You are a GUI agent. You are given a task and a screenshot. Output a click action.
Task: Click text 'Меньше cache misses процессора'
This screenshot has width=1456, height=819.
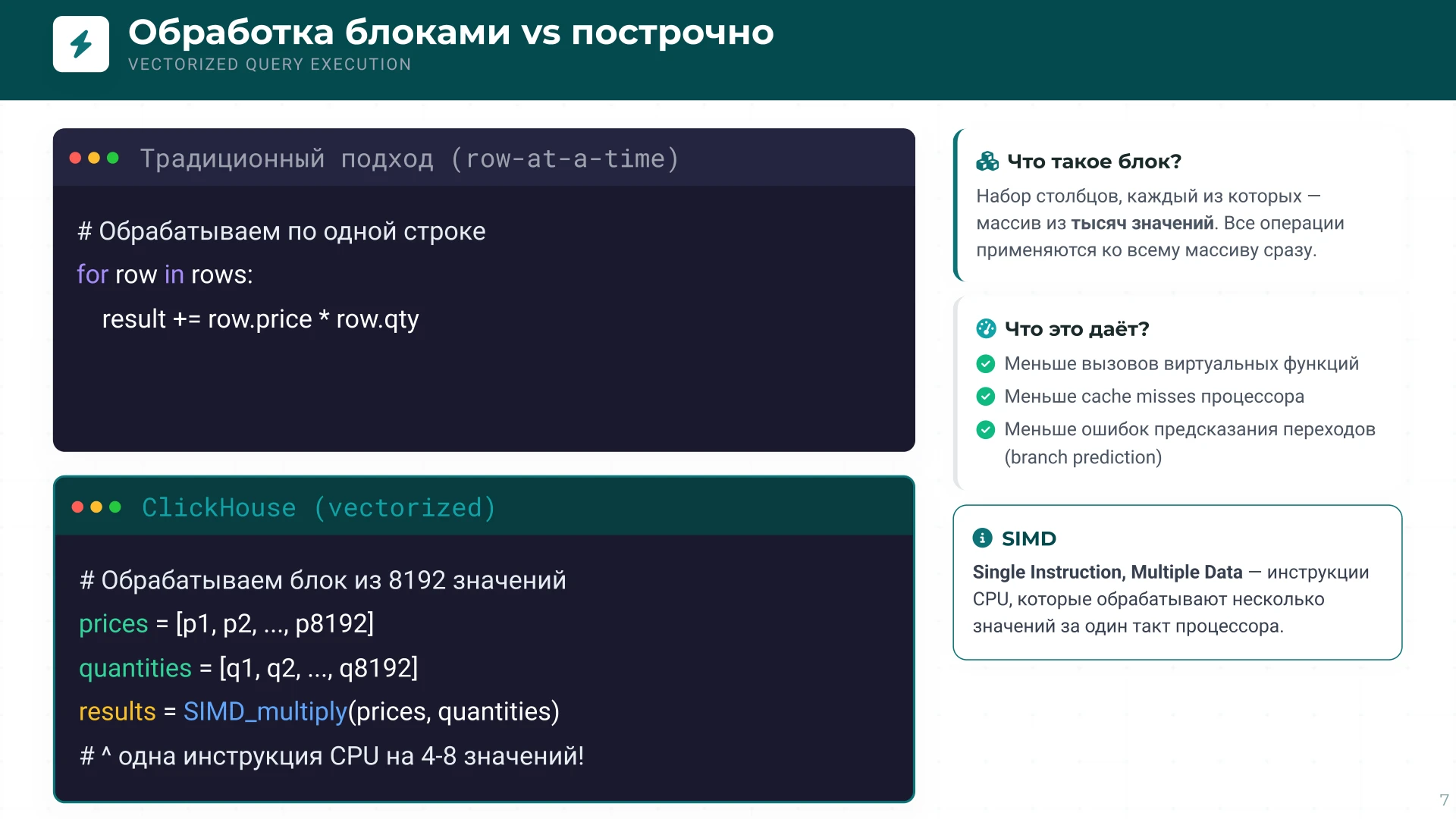pyautogui.click(x=1154, y=397)
